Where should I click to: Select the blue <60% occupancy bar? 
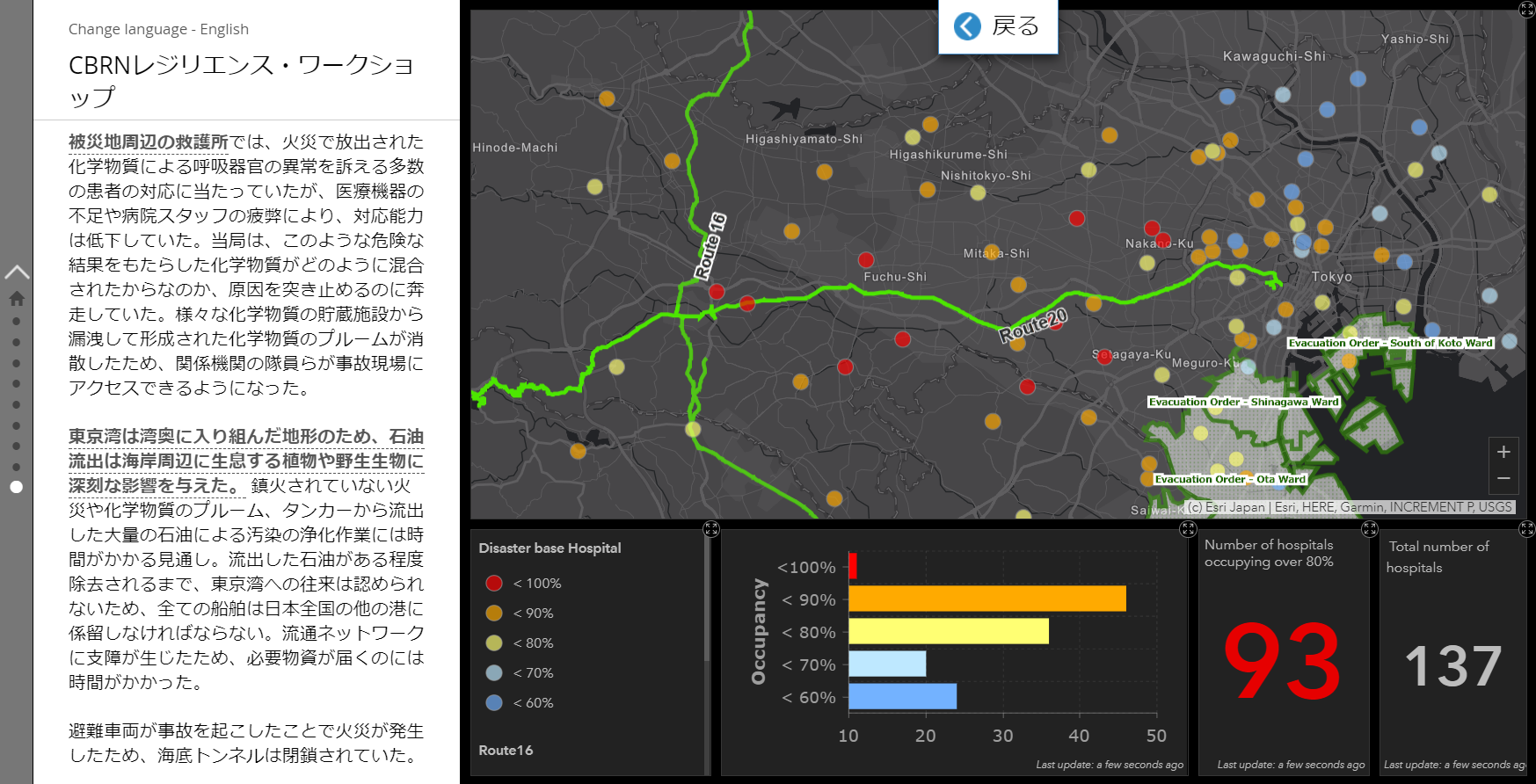click(x=903, y=696)
